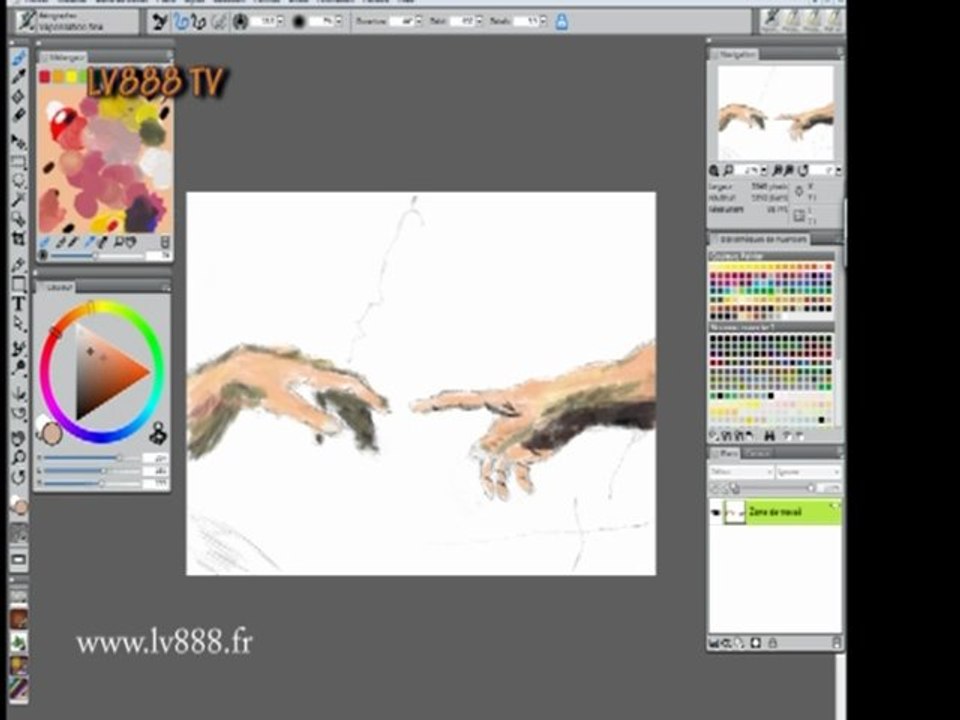Open the Navigator zoom level dropdown

click(x=763, y=170)
